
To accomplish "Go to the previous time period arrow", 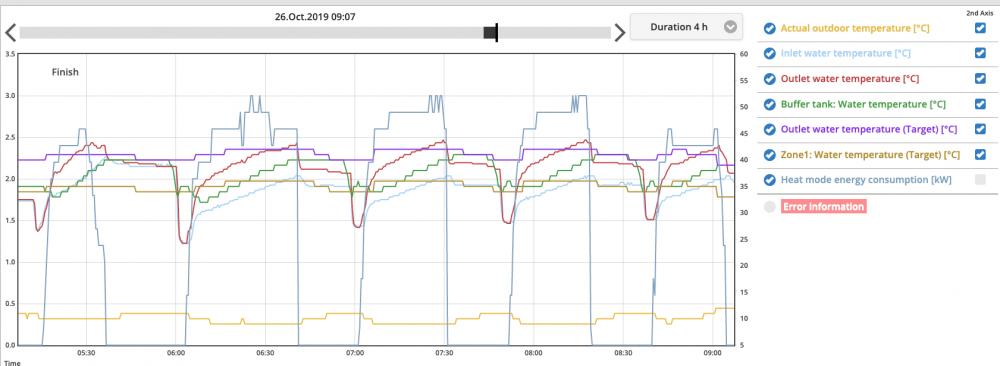I will pos(10,33).
